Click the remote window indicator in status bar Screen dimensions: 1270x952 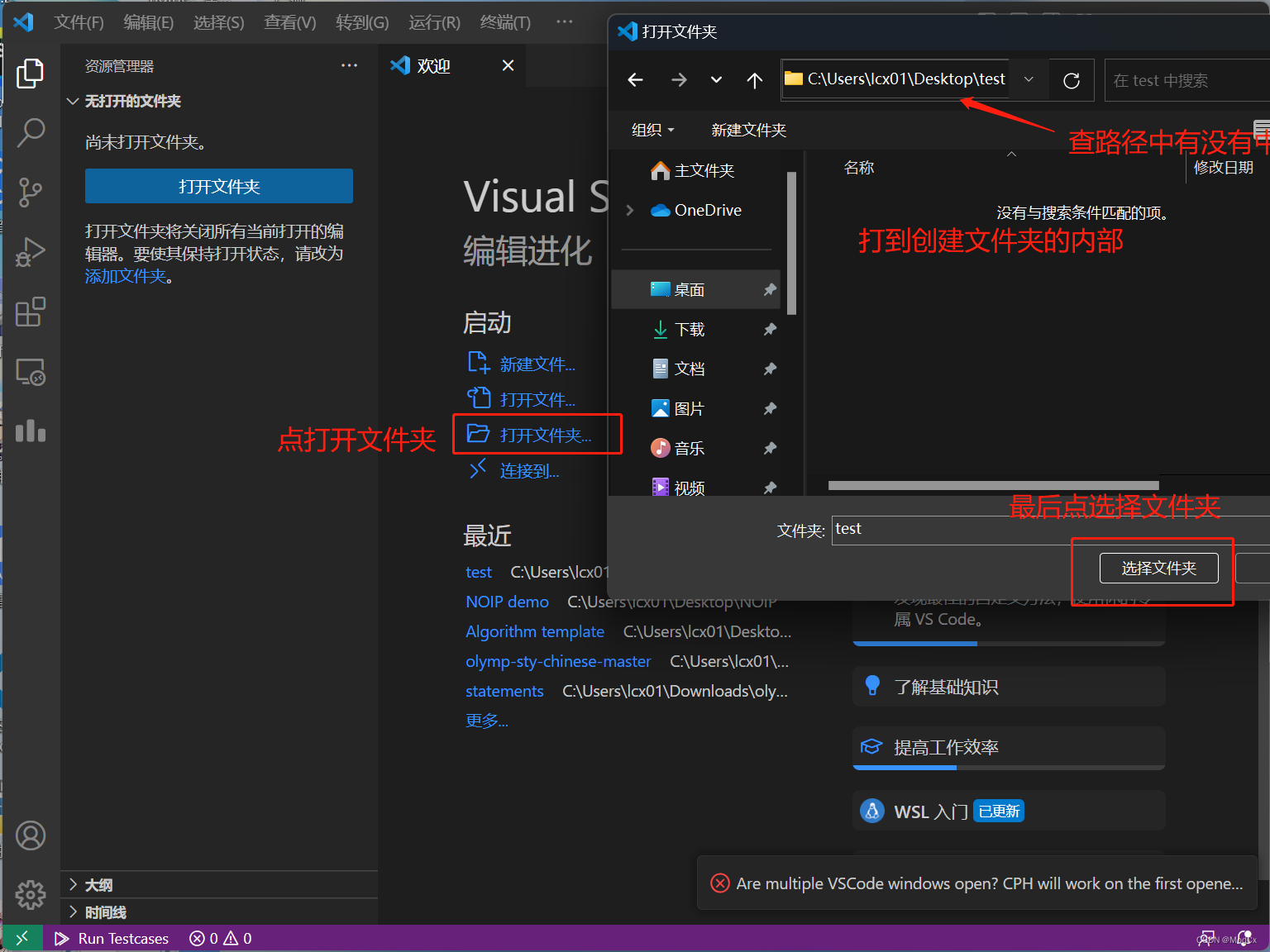coord(22,938)
